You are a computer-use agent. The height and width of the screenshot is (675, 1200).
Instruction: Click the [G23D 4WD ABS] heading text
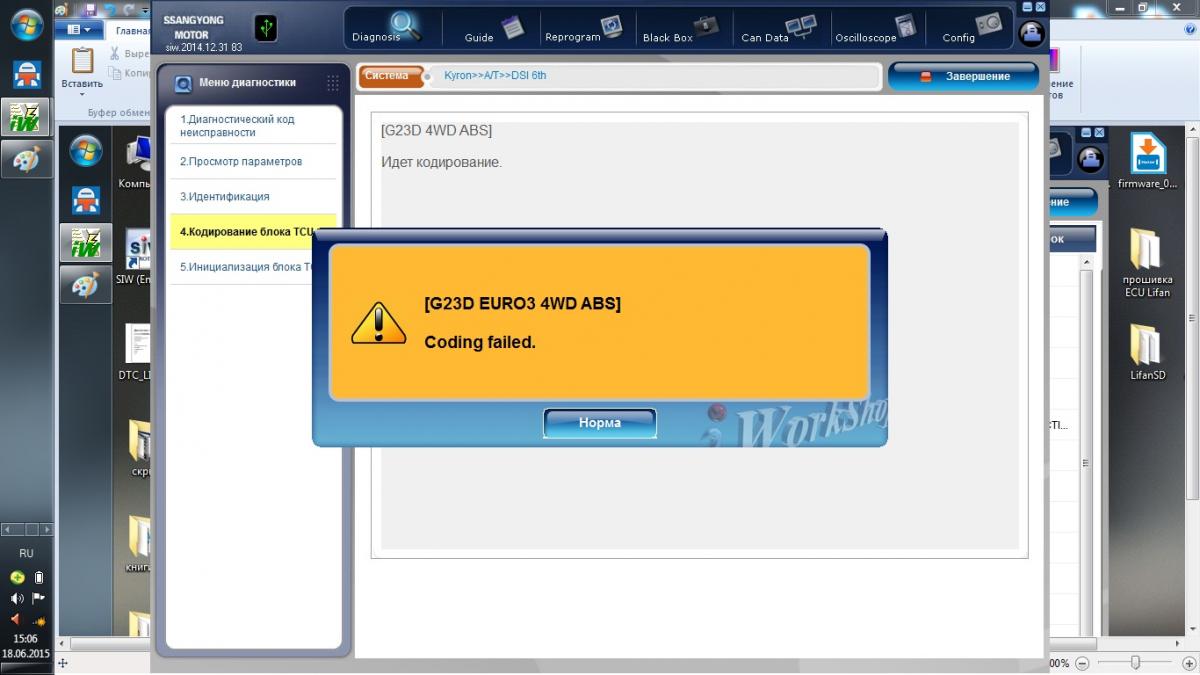tap(436, 131)
